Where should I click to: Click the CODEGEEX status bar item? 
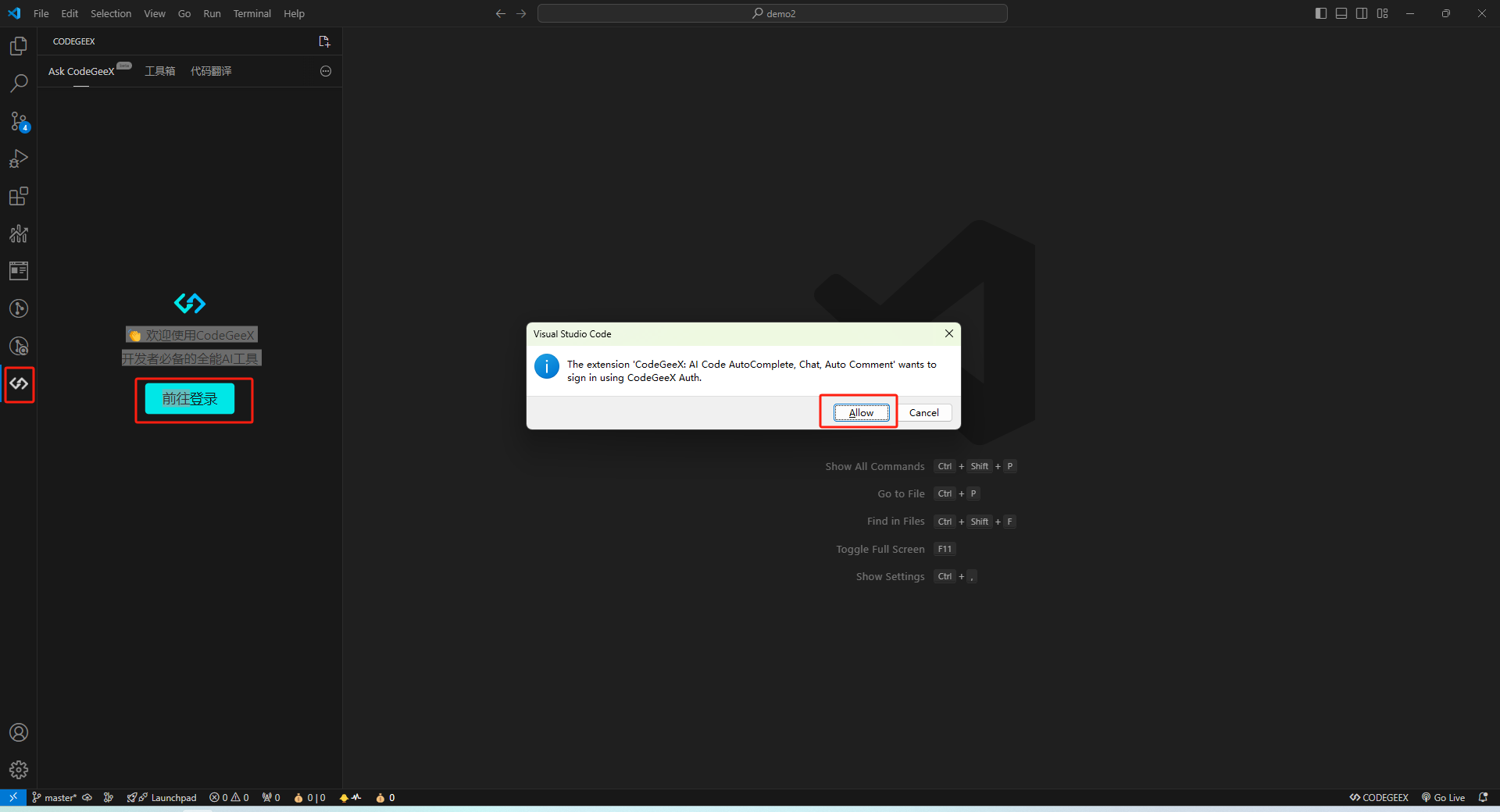[x=1379, y=797]
